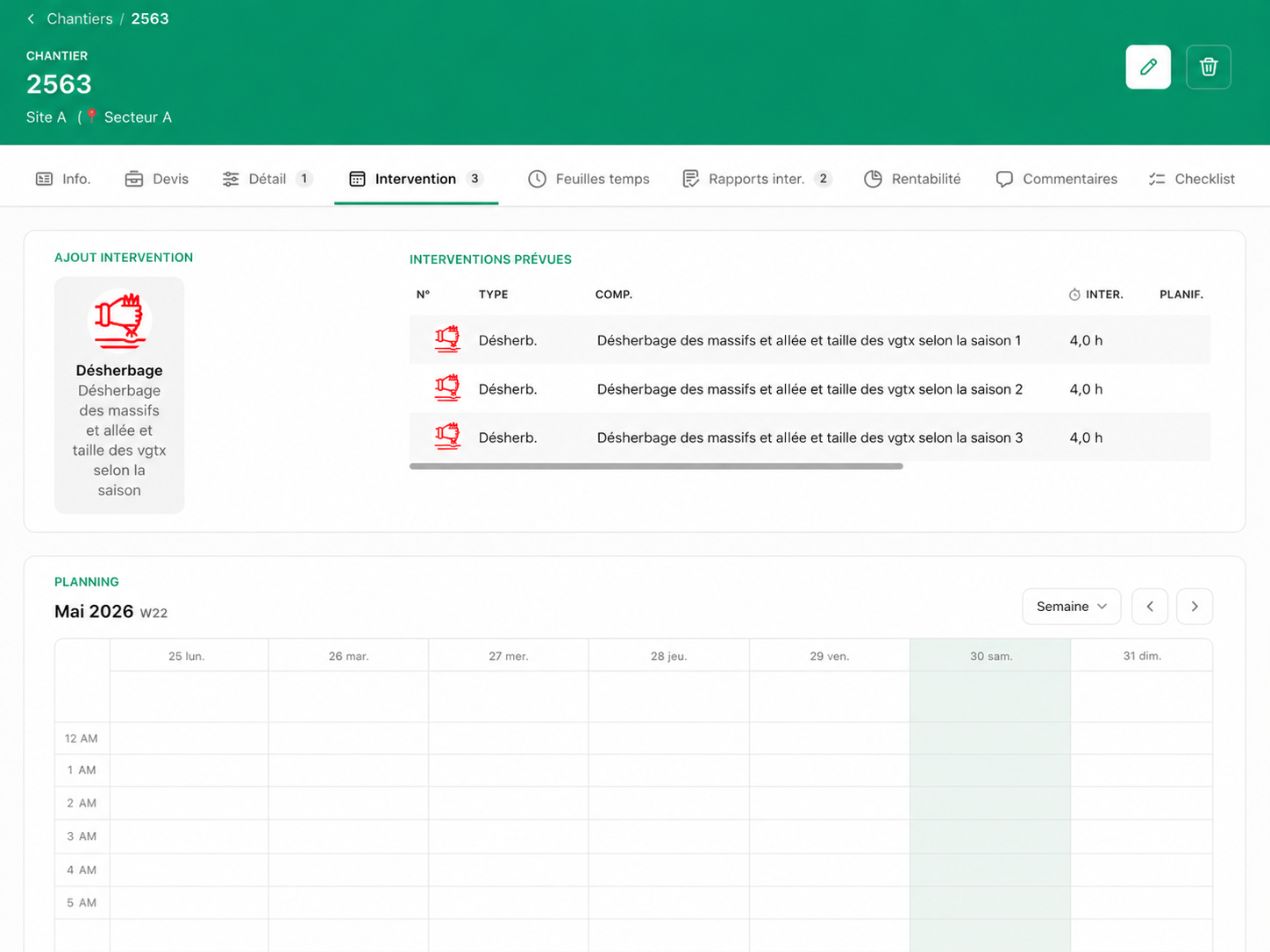Click the Feuilles temps clock icon
Viewport: 1270px width, 952px height.
537,179
